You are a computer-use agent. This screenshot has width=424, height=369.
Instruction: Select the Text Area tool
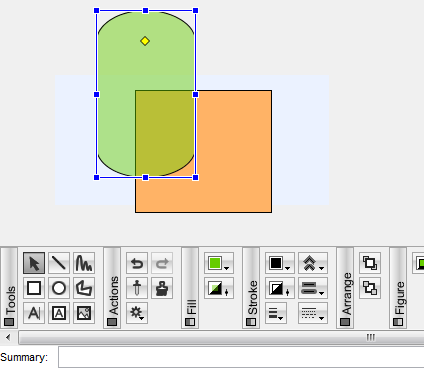click(x=59, y=313)
